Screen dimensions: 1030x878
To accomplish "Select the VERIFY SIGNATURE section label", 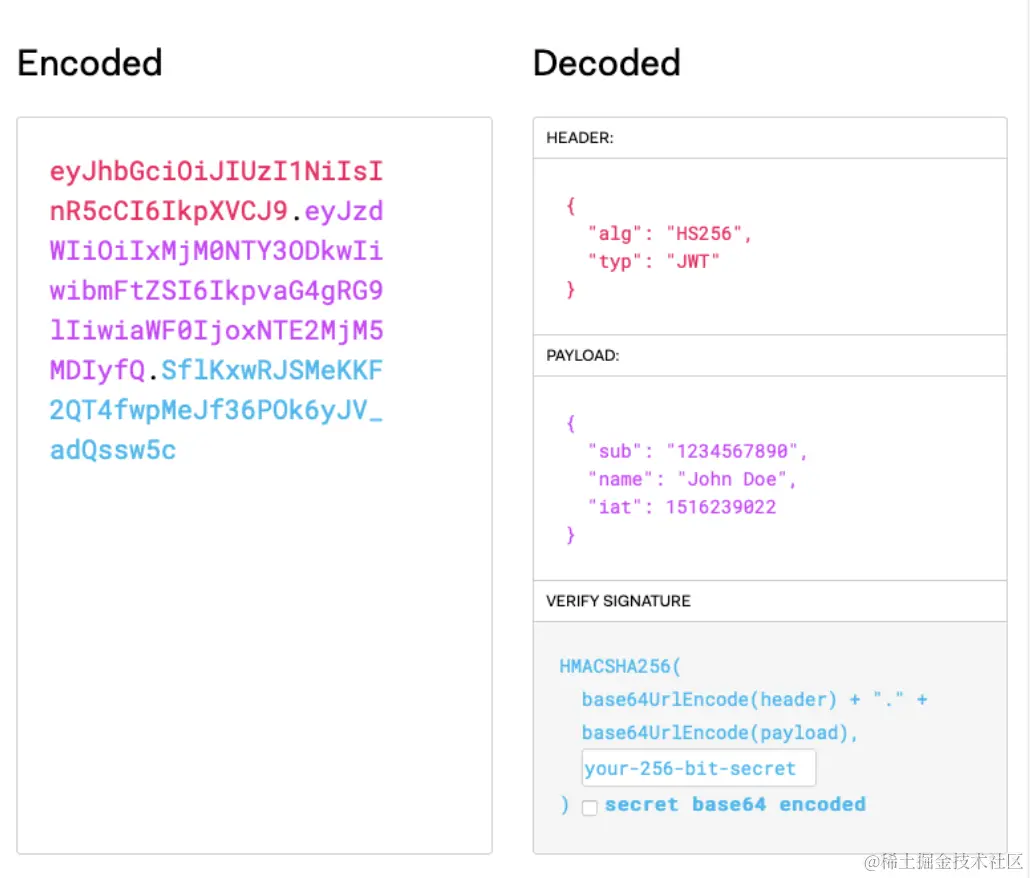I will tap(618, 601).
